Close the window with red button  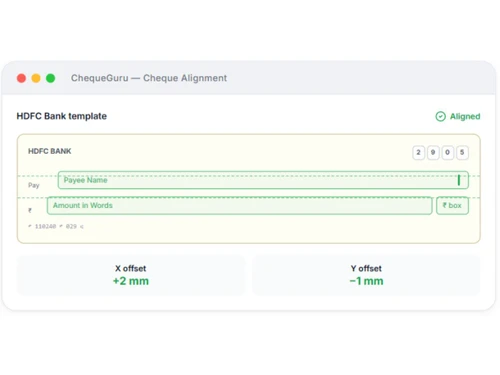(21, 78)
